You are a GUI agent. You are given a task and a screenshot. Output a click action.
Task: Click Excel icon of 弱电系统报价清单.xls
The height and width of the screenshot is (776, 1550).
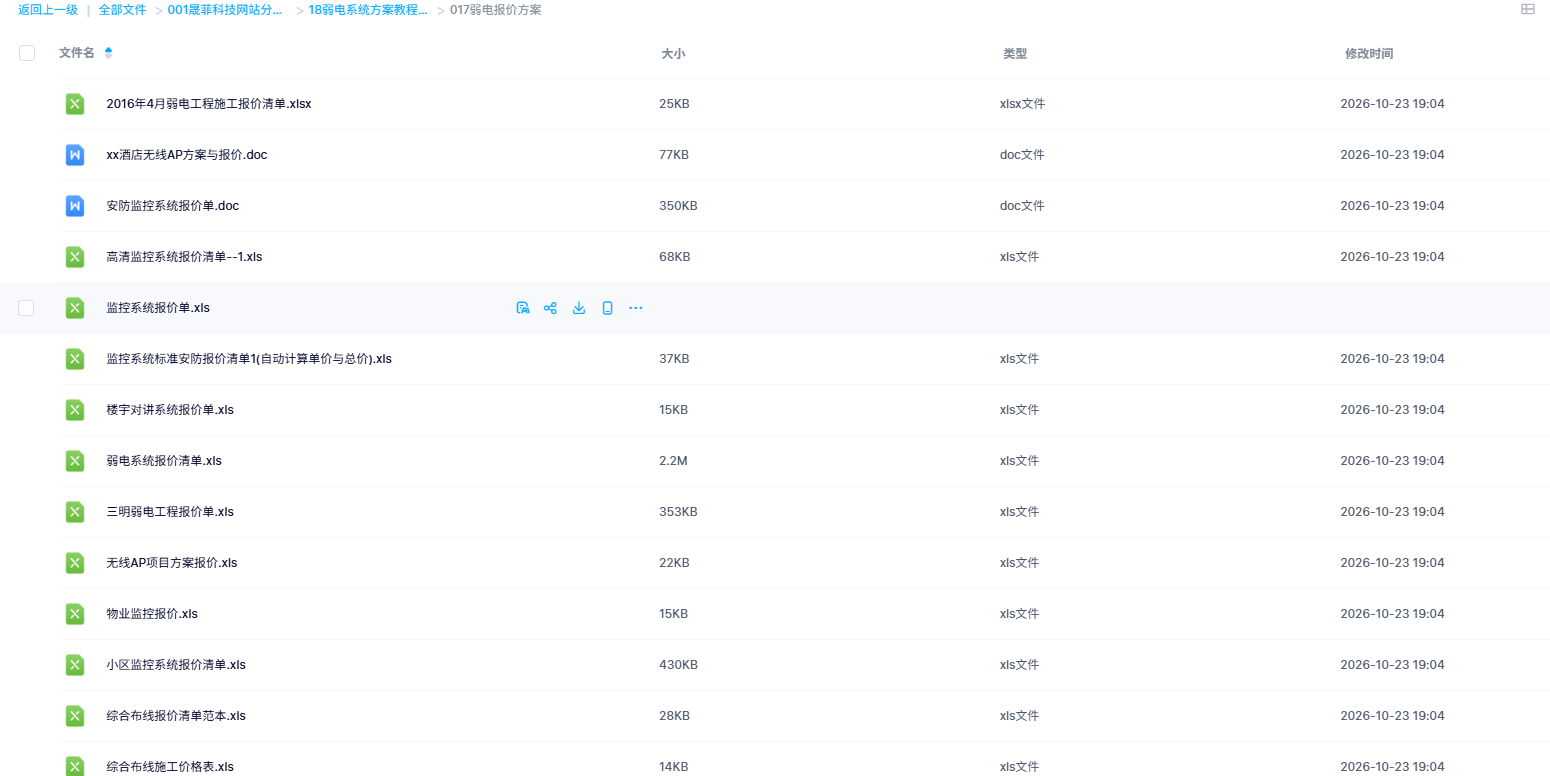[x=75, y=461]
